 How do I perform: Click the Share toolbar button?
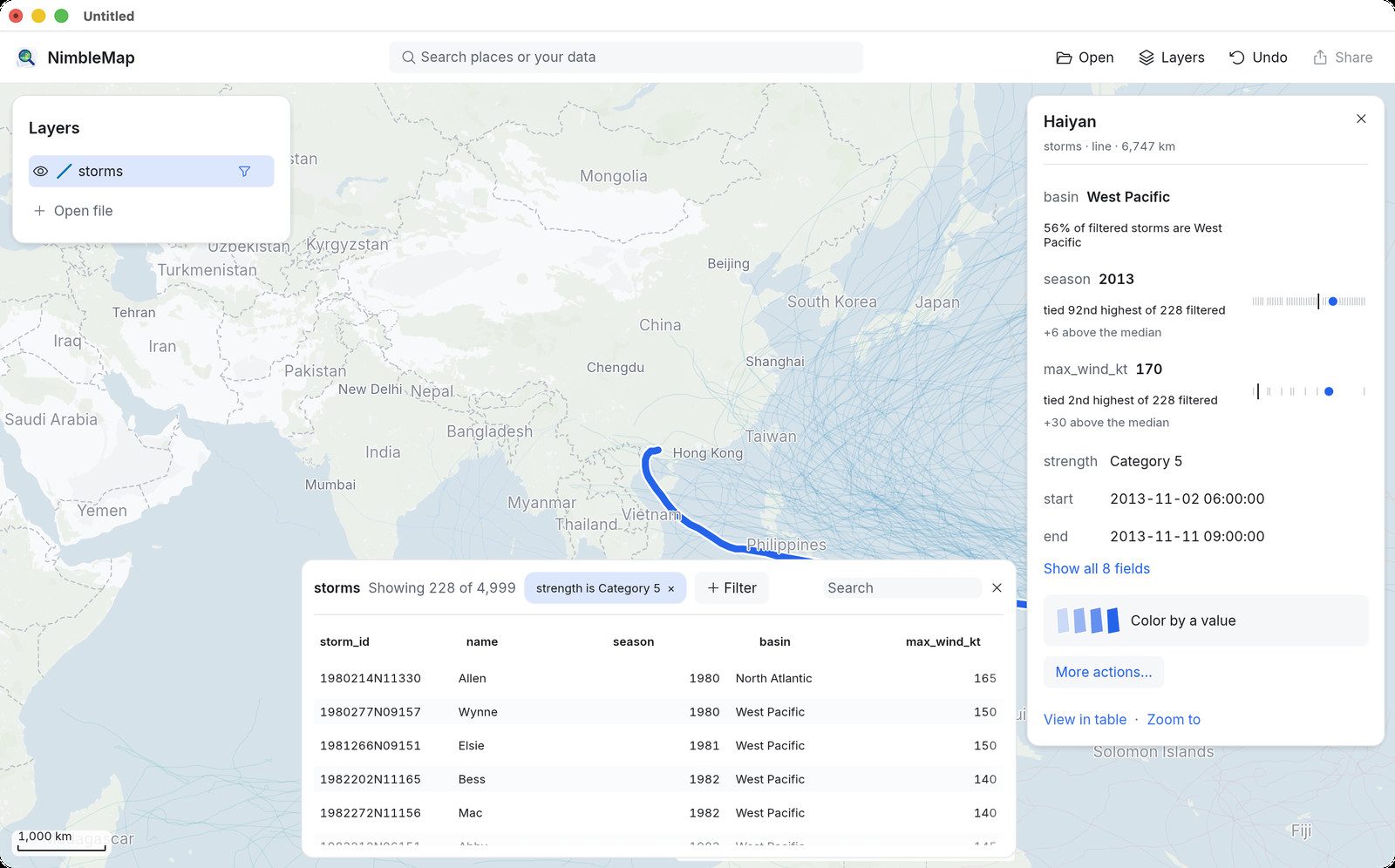(x=1343, y=58)
